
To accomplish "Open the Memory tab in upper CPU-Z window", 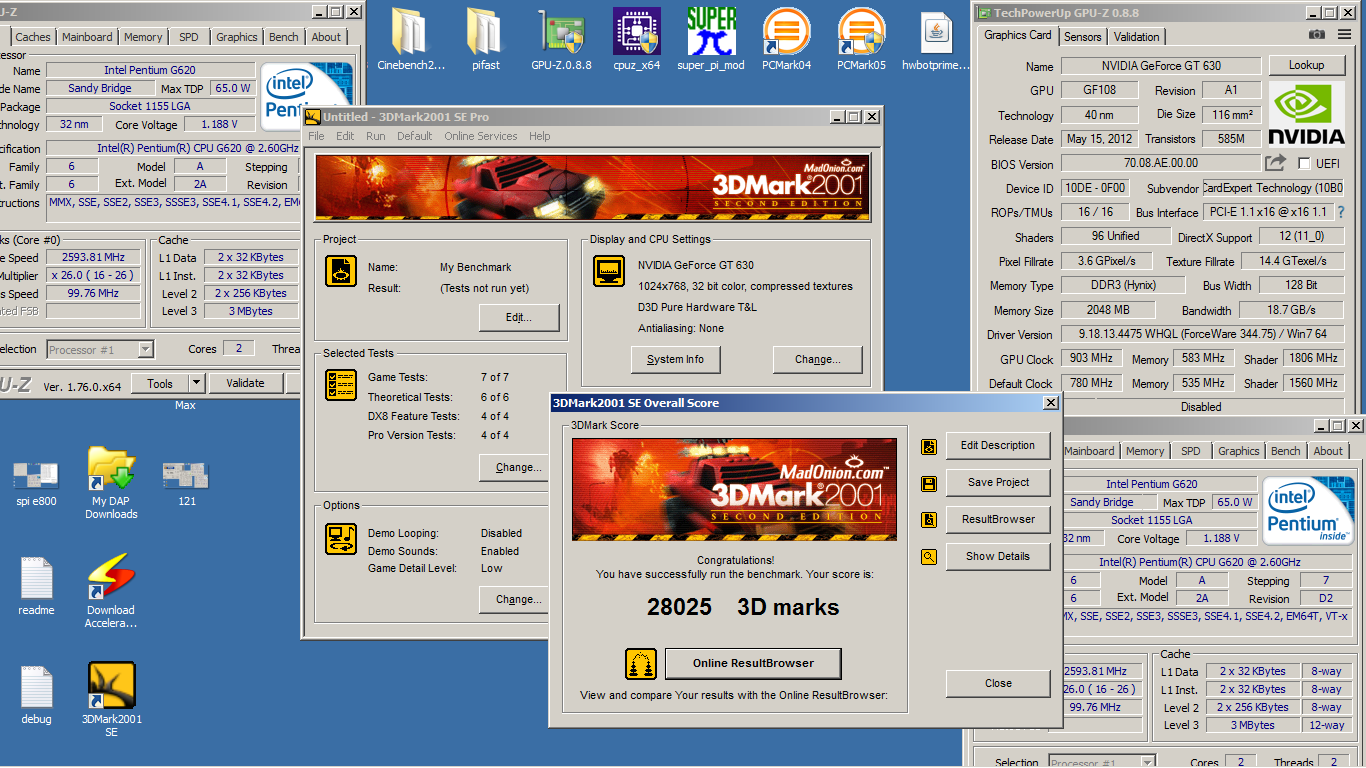I will [143, 37].
